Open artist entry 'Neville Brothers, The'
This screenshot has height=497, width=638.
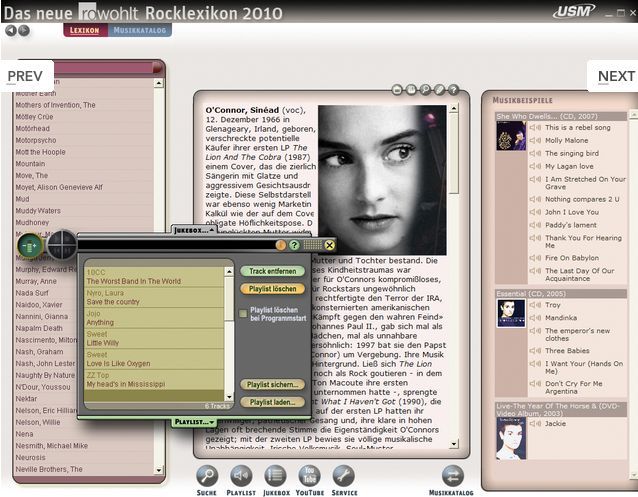[x=49, y=469]
